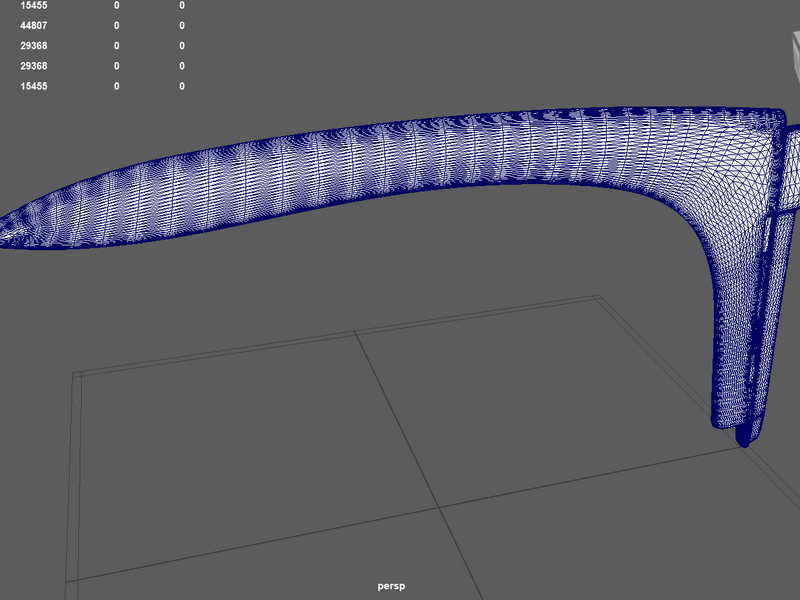Click the upper 29368 heads-up display value
800x600 pixels.
pos(34,46)
